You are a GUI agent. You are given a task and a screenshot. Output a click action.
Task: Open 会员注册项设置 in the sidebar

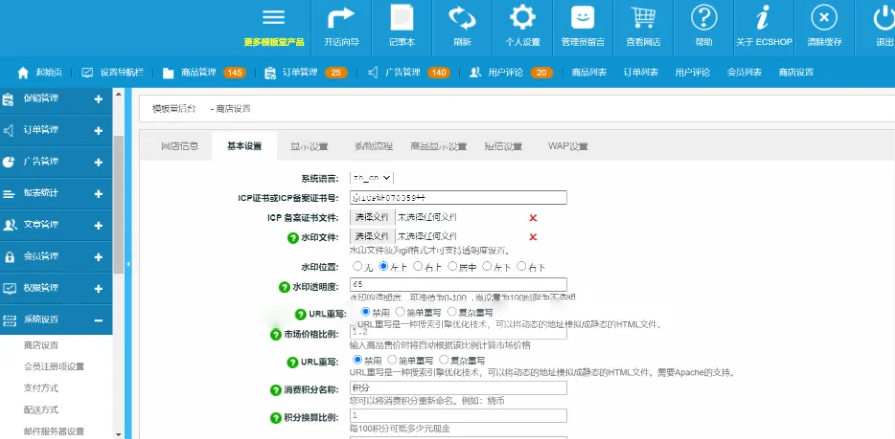point(54,366)
